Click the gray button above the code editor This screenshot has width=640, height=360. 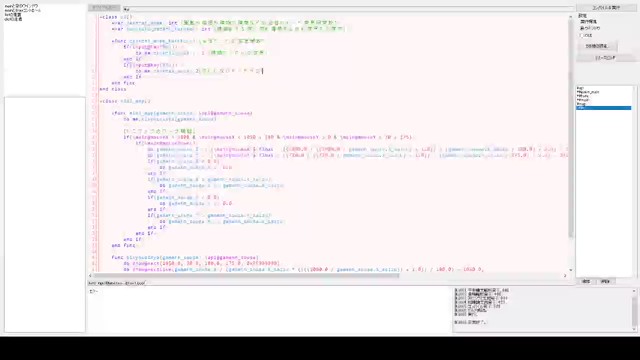[x=104, y=8]
